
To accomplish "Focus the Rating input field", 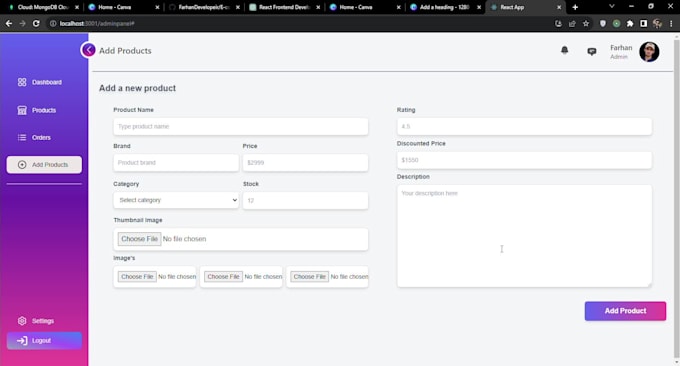I will 524,127.
